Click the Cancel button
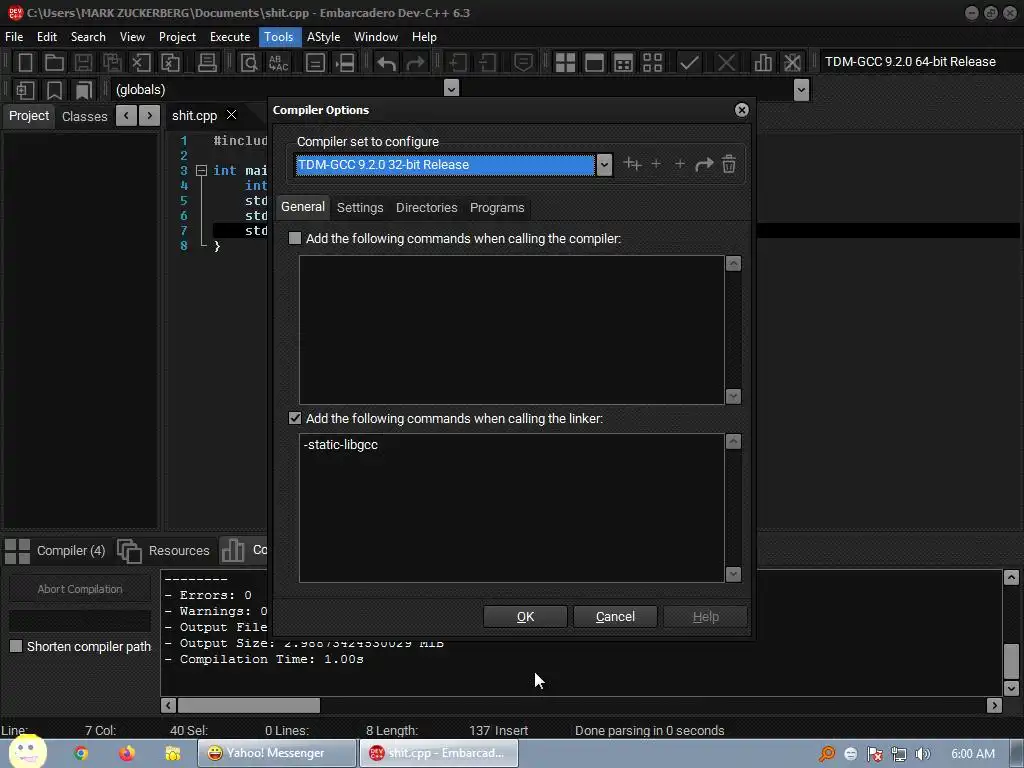 pos(615,616)
